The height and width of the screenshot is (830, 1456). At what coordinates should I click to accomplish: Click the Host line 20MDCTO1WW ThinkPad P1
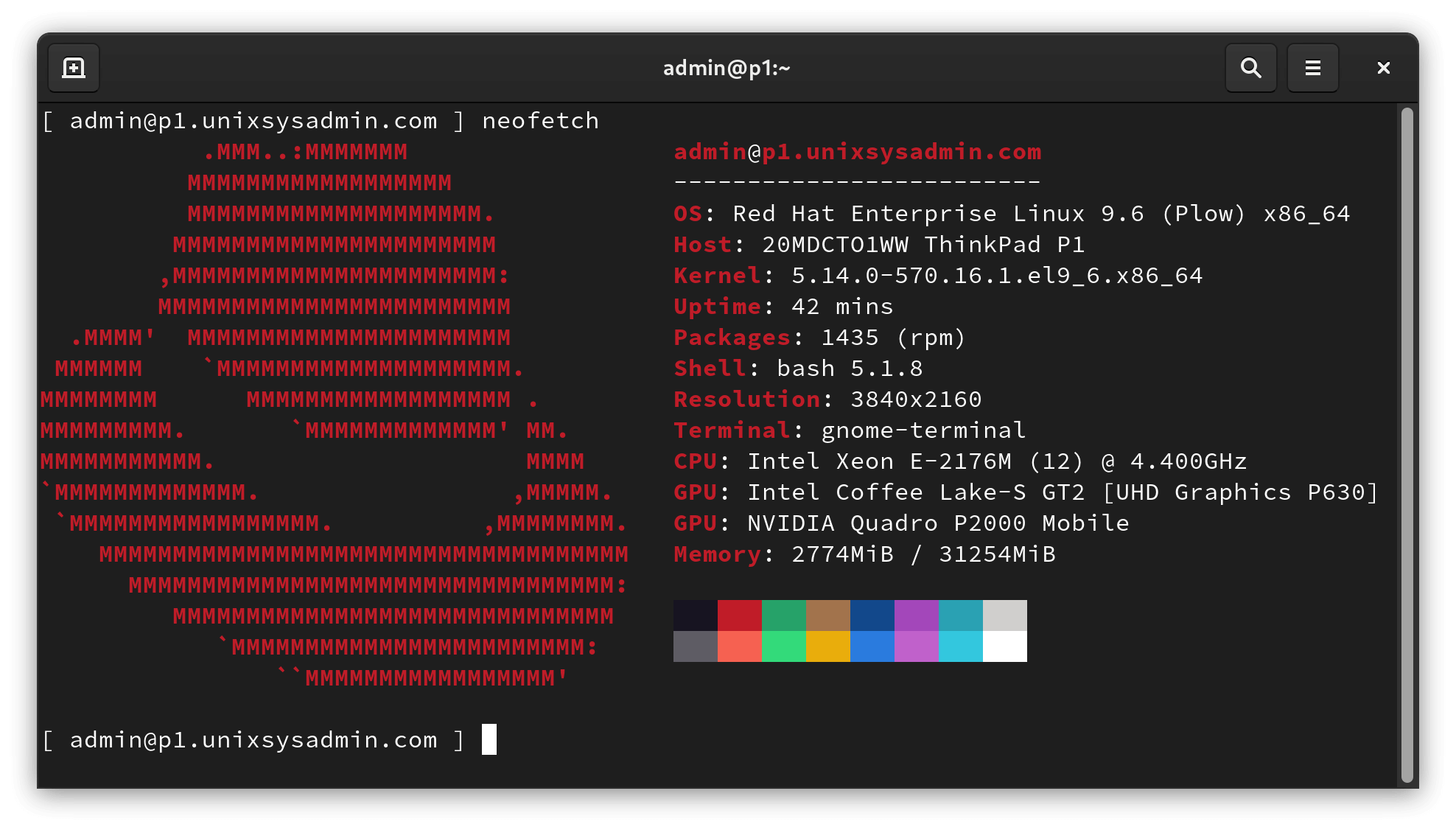879,244
